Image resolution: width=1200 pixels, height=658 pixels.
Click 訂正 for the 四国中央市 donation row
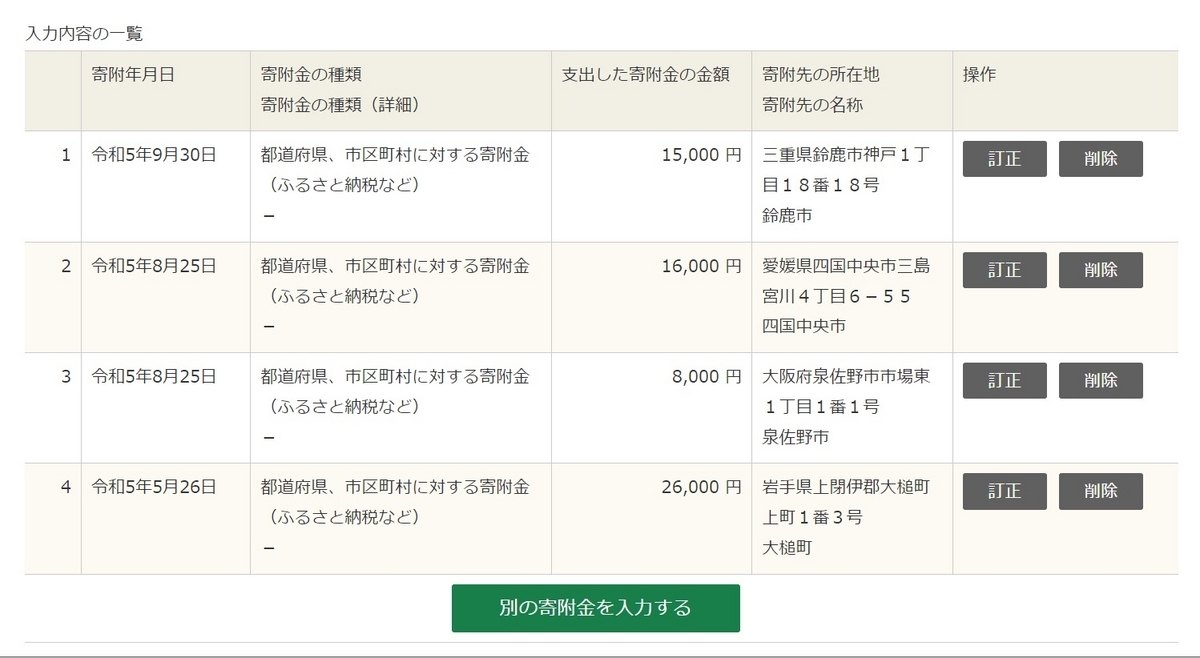point(1005,270)
